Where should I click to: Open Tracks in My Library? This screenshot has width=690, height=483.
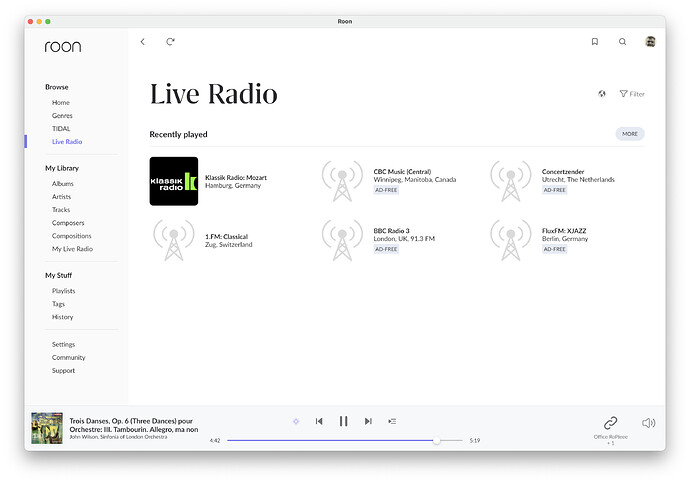coord(61,210)
